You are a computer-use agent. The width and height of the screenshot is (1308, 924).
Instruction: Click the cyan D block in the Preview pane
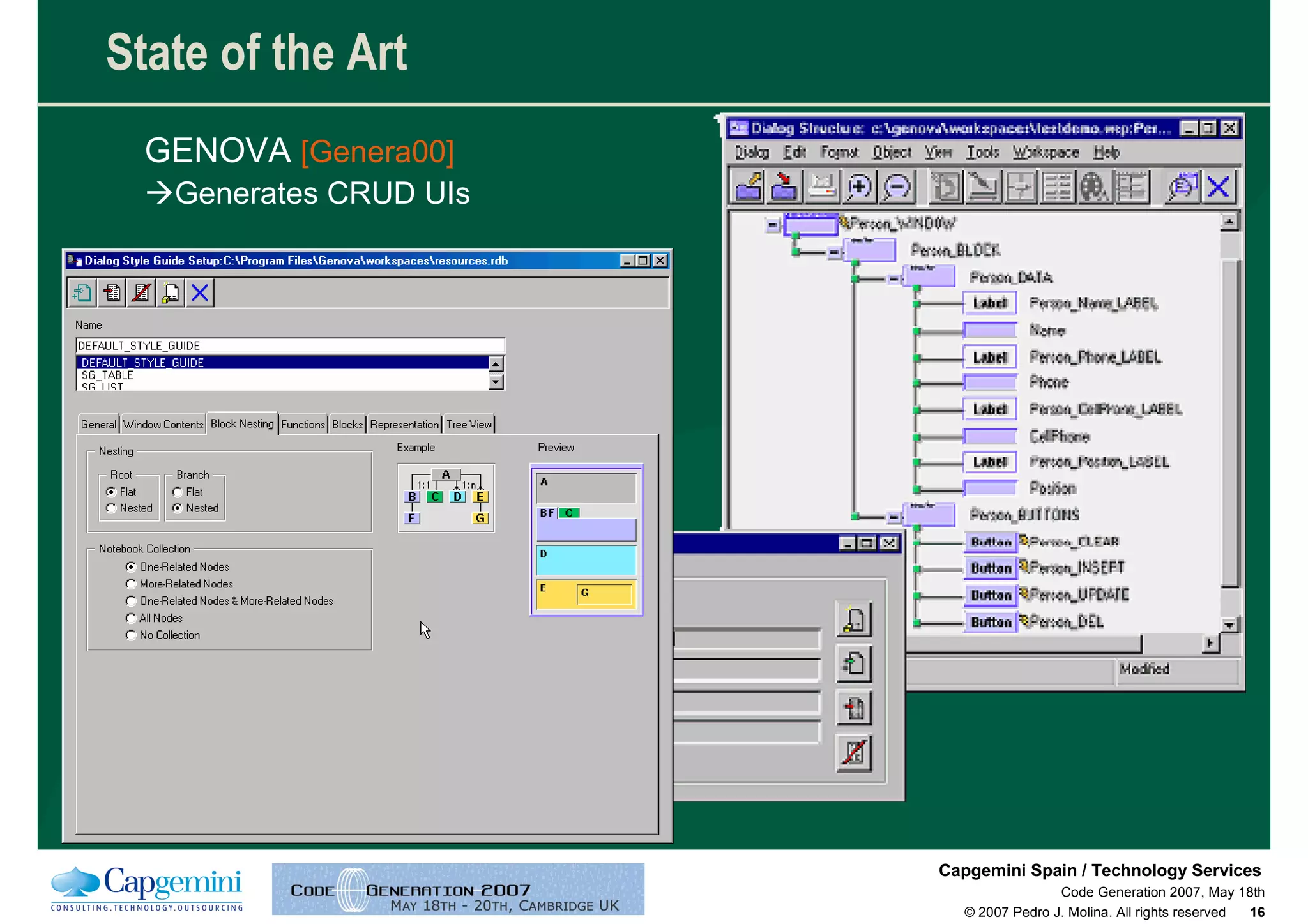[586, 561]
